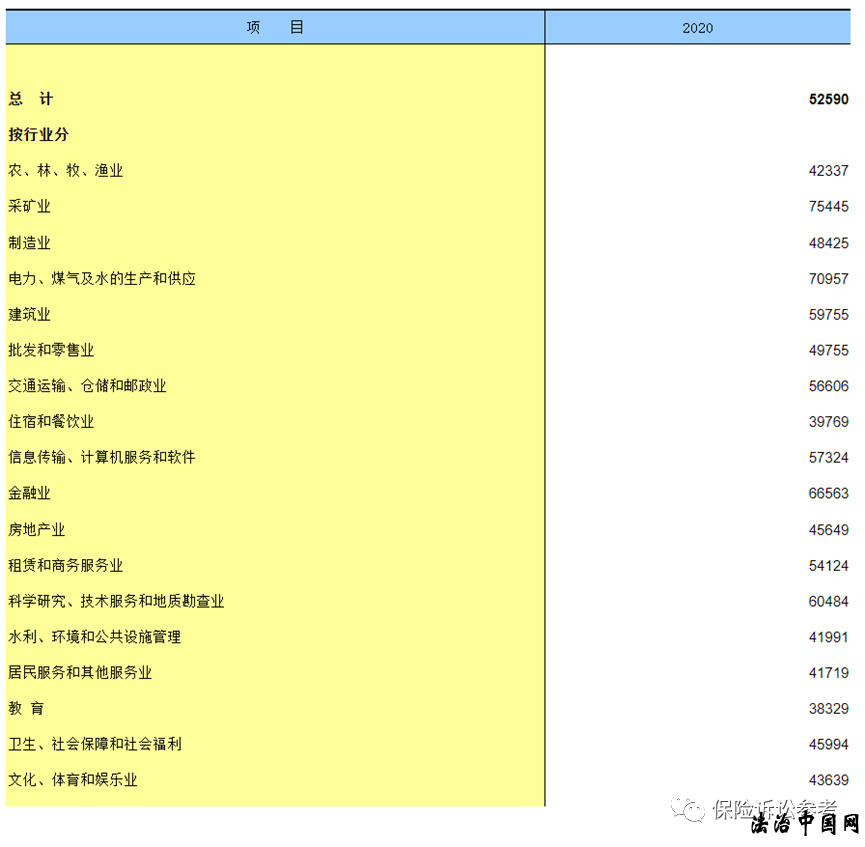Click the 住宿和餐饮业 row label
The height and width of the screenshot is (847, 865).
(x=51, y=422)
